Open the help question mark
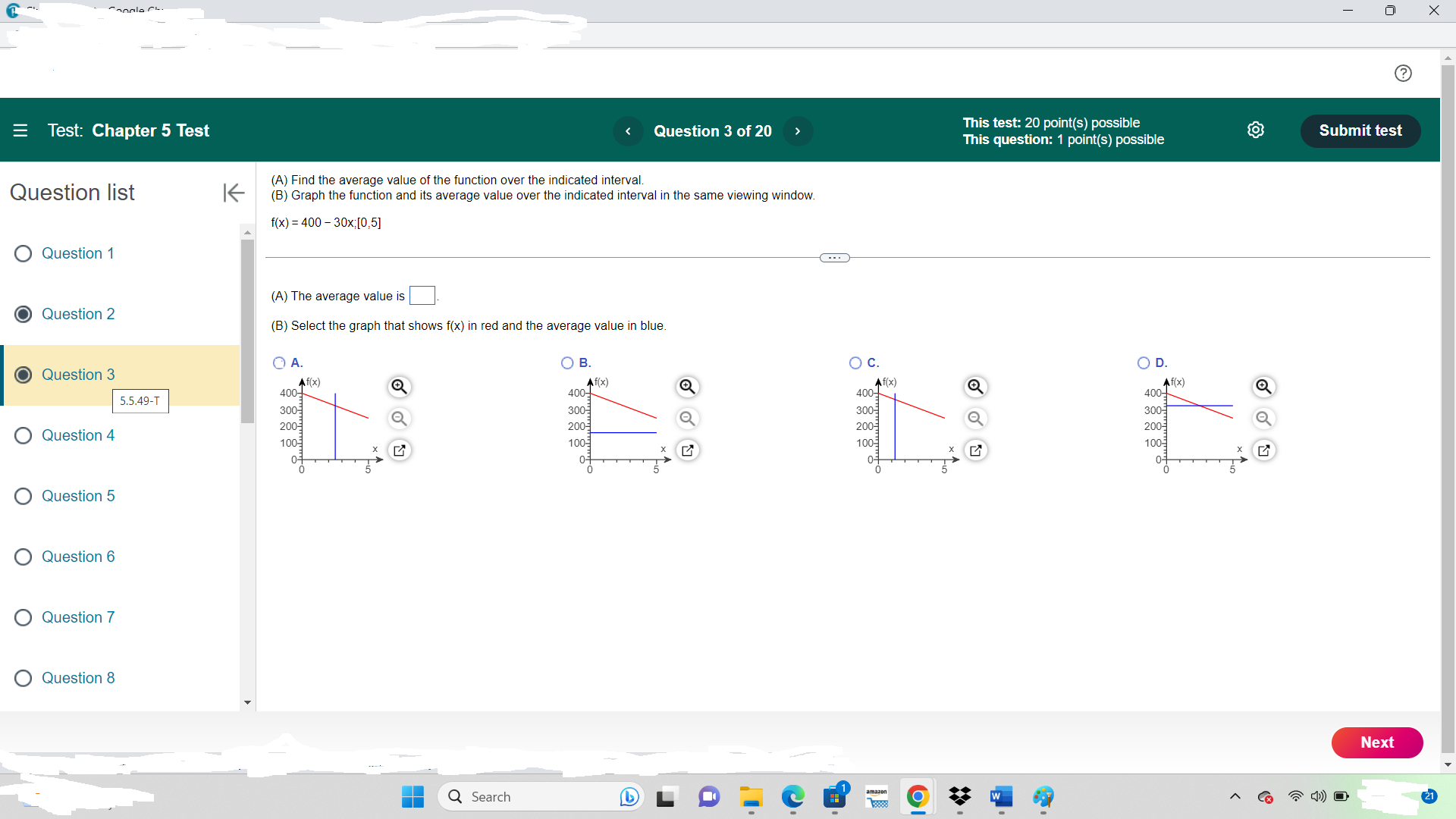Image resolution: width=1456 pixels, height=819 pixels. [1404, 73]
